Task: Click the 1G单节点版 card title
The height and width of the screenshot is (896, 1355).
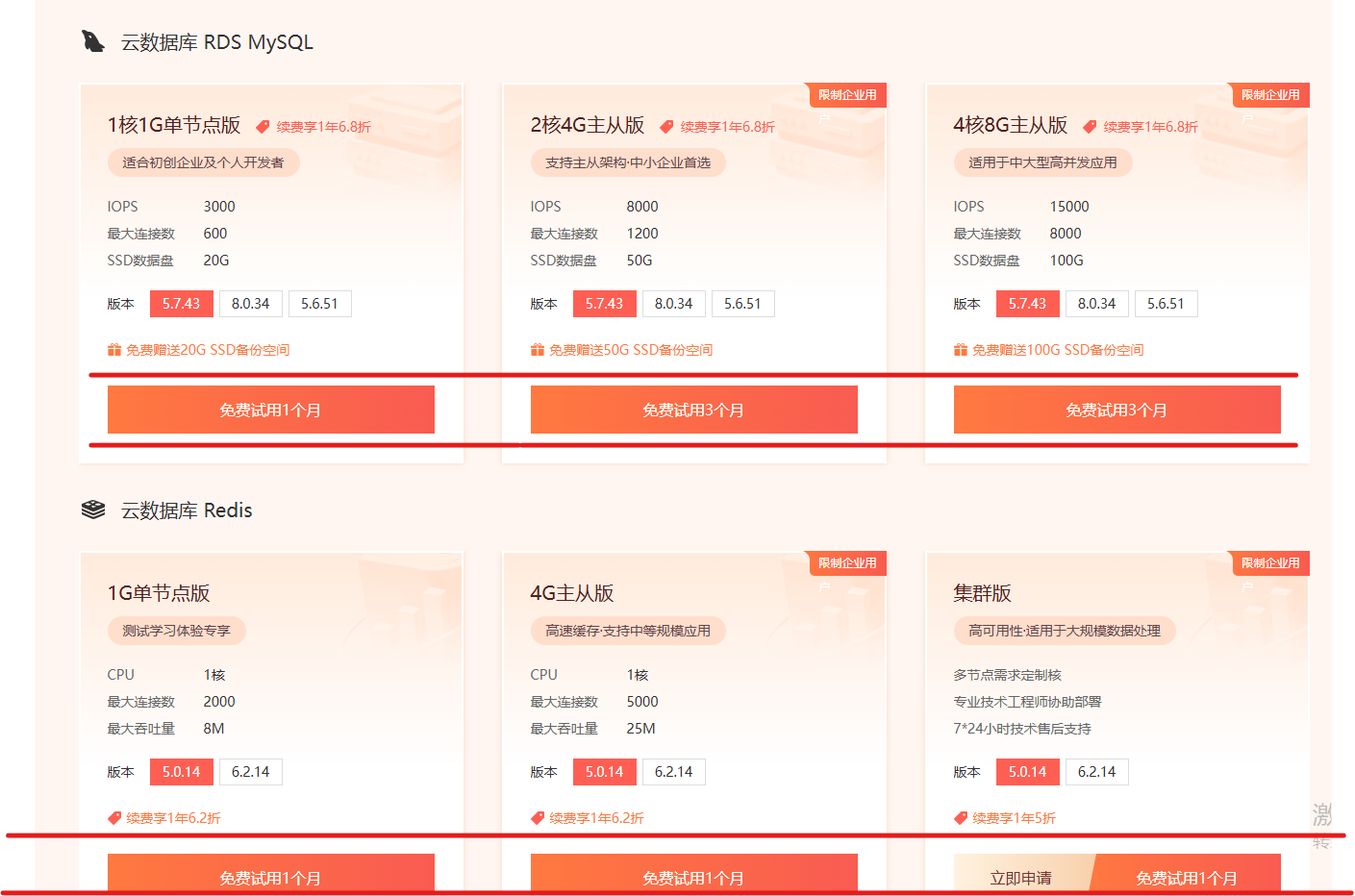Action: [159, 593]
